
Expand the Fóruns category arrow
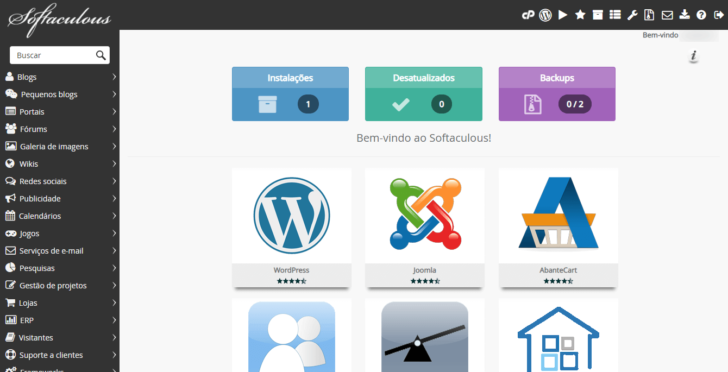pos(114,129)
